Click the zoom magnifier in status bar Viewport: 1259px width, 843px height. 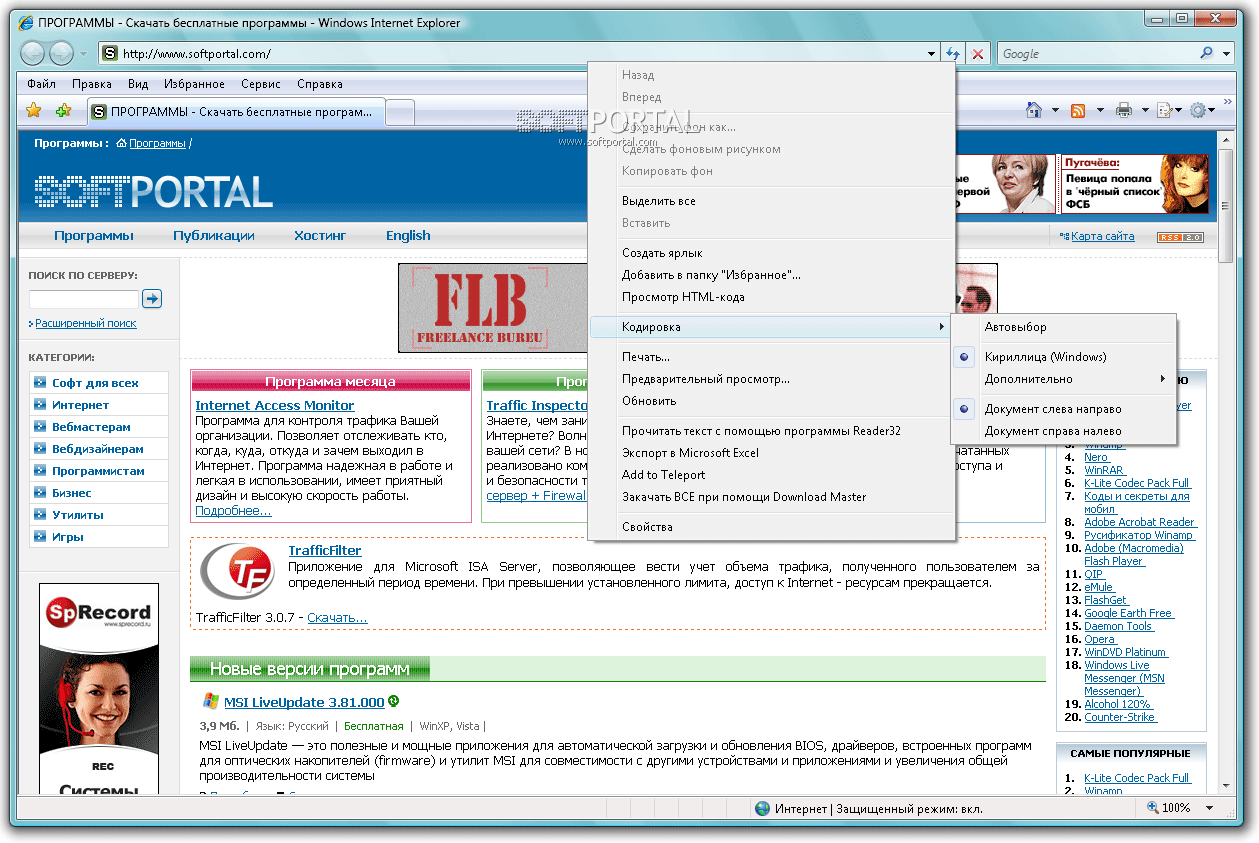tap(1153, 808)
